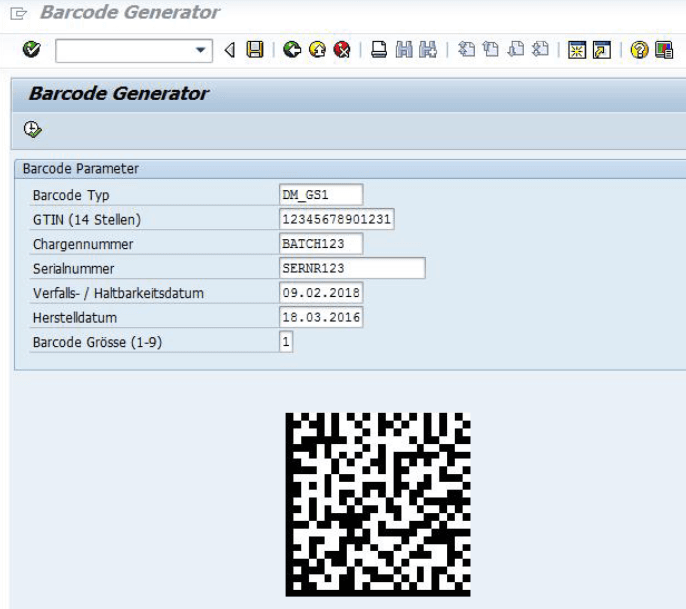The height and width of the screenshot is (609, 686).
Task: Click the "Chargennummer" label
Action: point(83,244)
